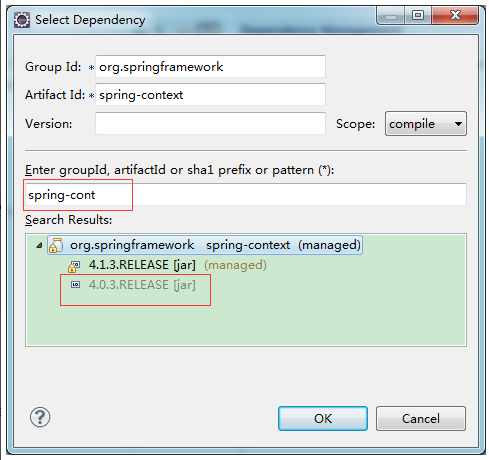Click the managed version icon for 4.1.3.RELEASE
489x460 pixels.
pyautogui.click(x=74, y=266)
